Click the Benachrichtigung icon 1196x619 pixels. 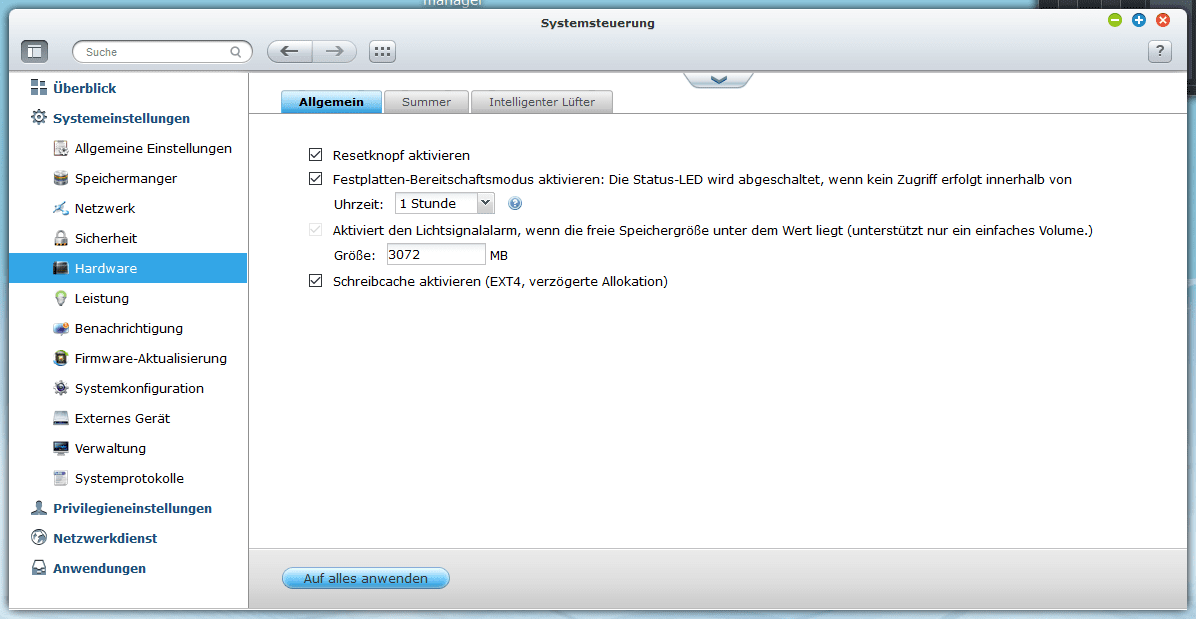point(61,329)
